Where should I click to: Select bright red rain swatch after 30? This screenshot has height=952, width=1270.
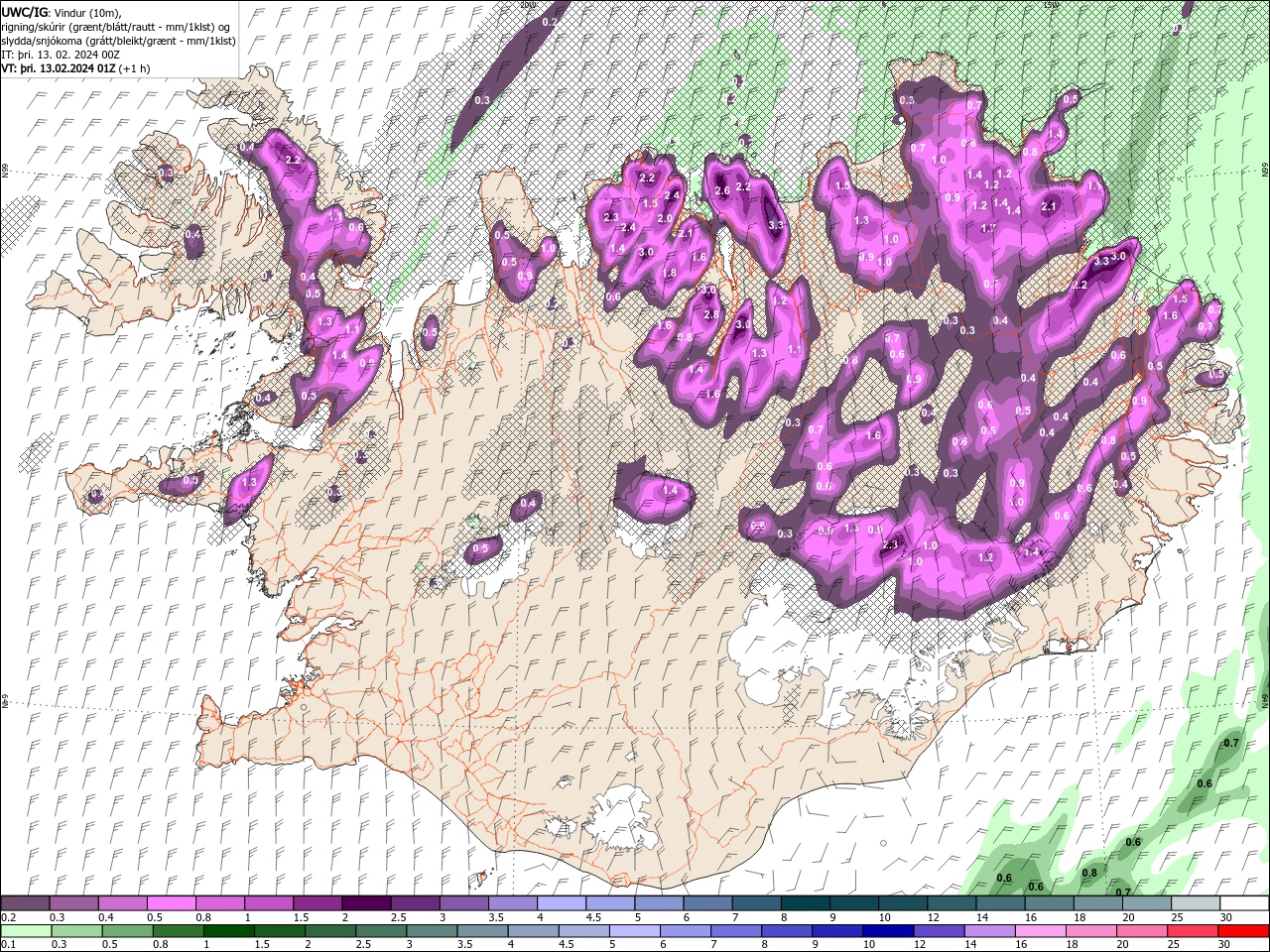click(x=1244, y=930)
